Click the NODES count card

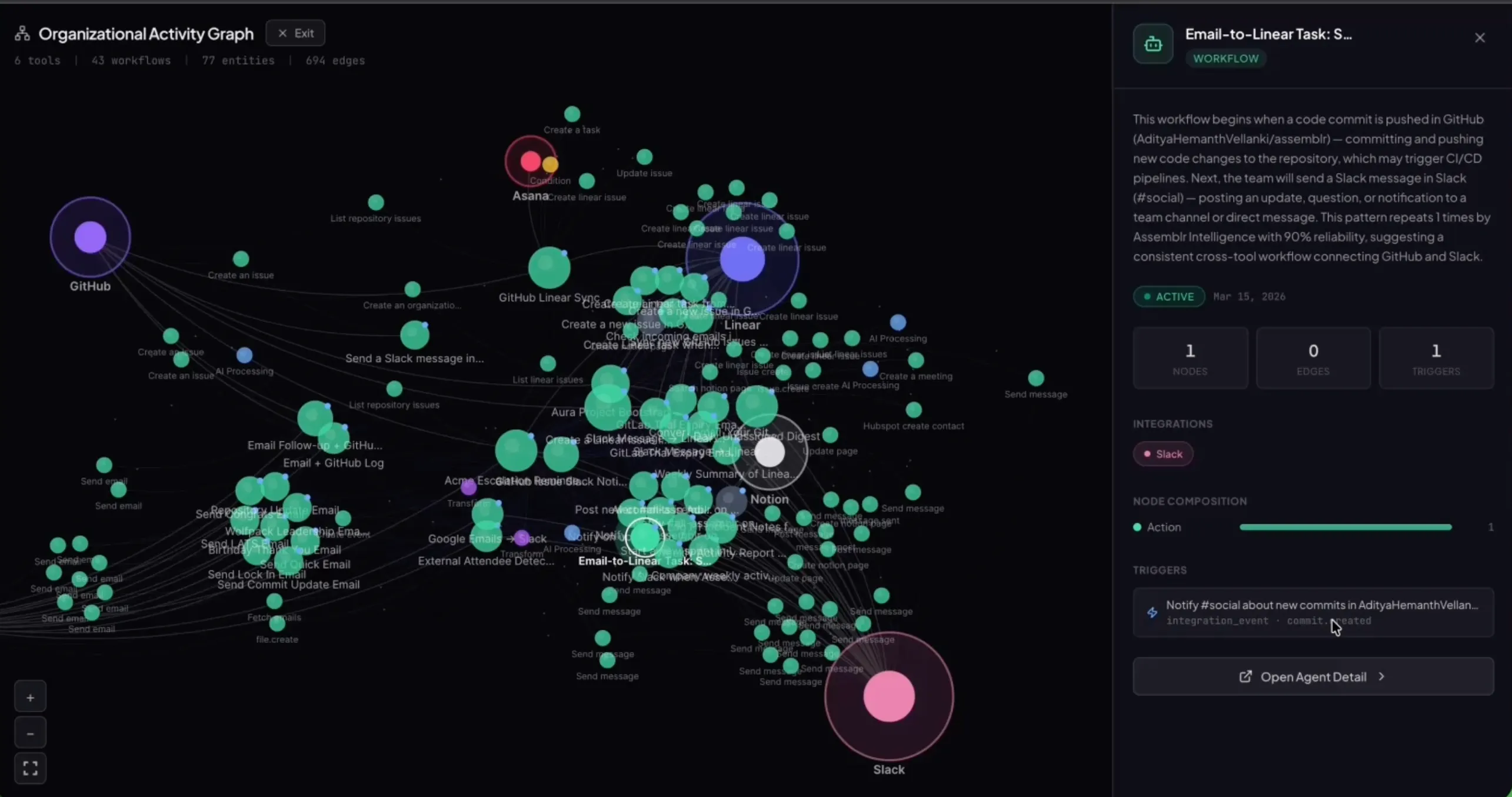click(x=1190, y=358)
